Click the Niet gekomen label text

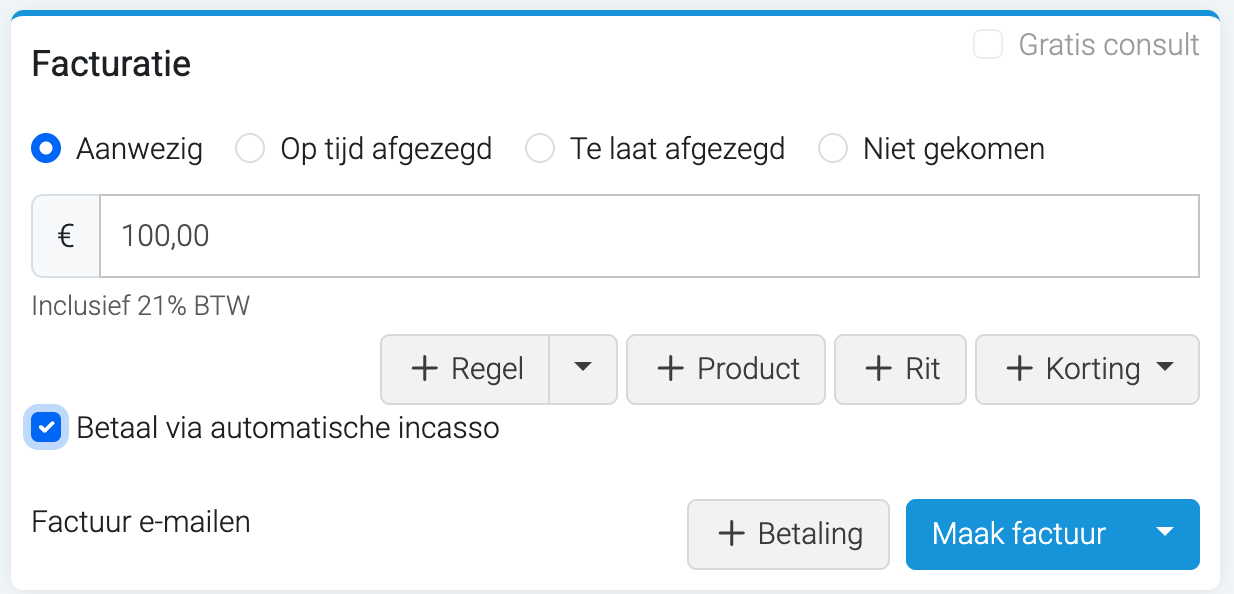pos(953,149)
